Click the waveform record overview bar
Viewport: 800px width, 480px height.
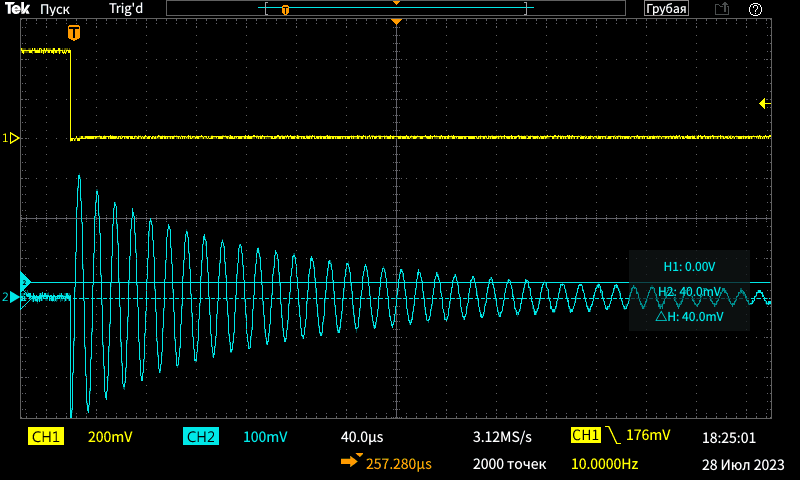click(x=396, y=8)
